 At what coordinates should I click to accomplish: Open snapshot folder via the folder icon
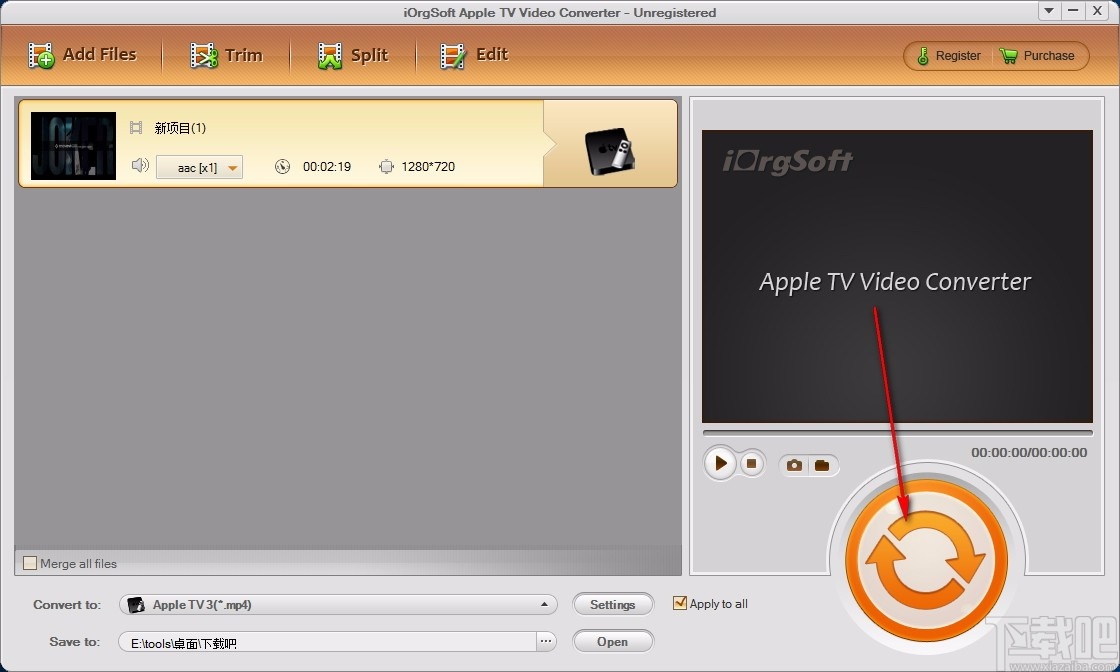[822, 464]
